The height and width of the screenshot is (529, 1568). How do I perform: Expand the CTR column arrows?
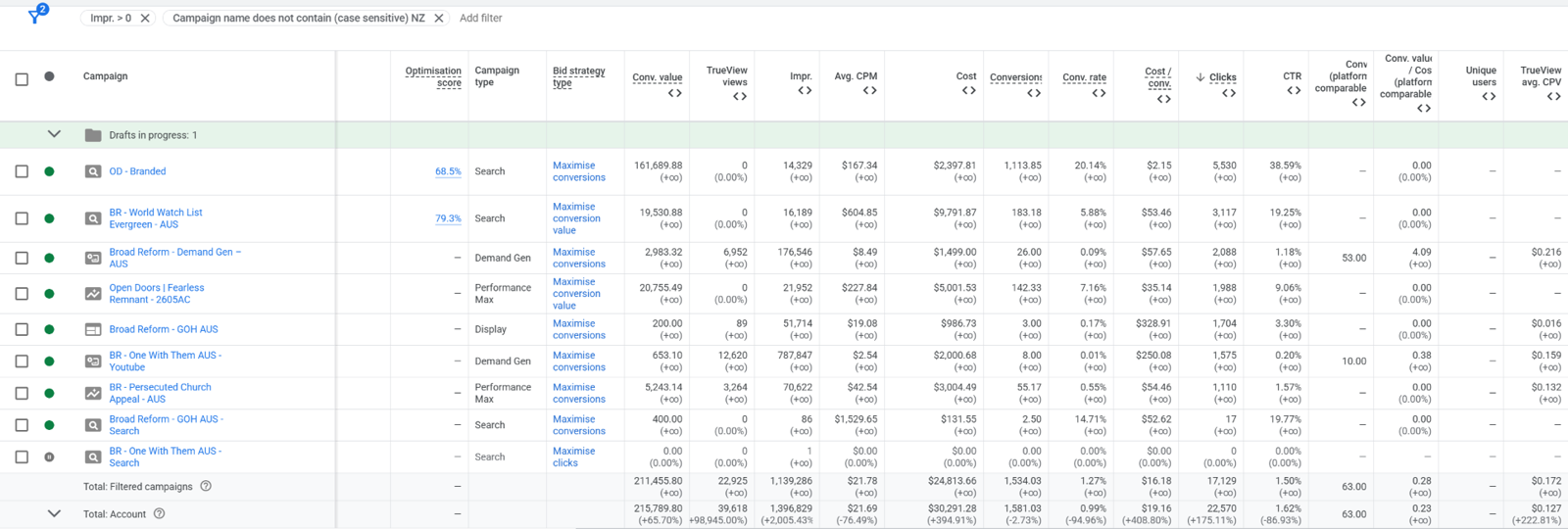coord(1294,90)
